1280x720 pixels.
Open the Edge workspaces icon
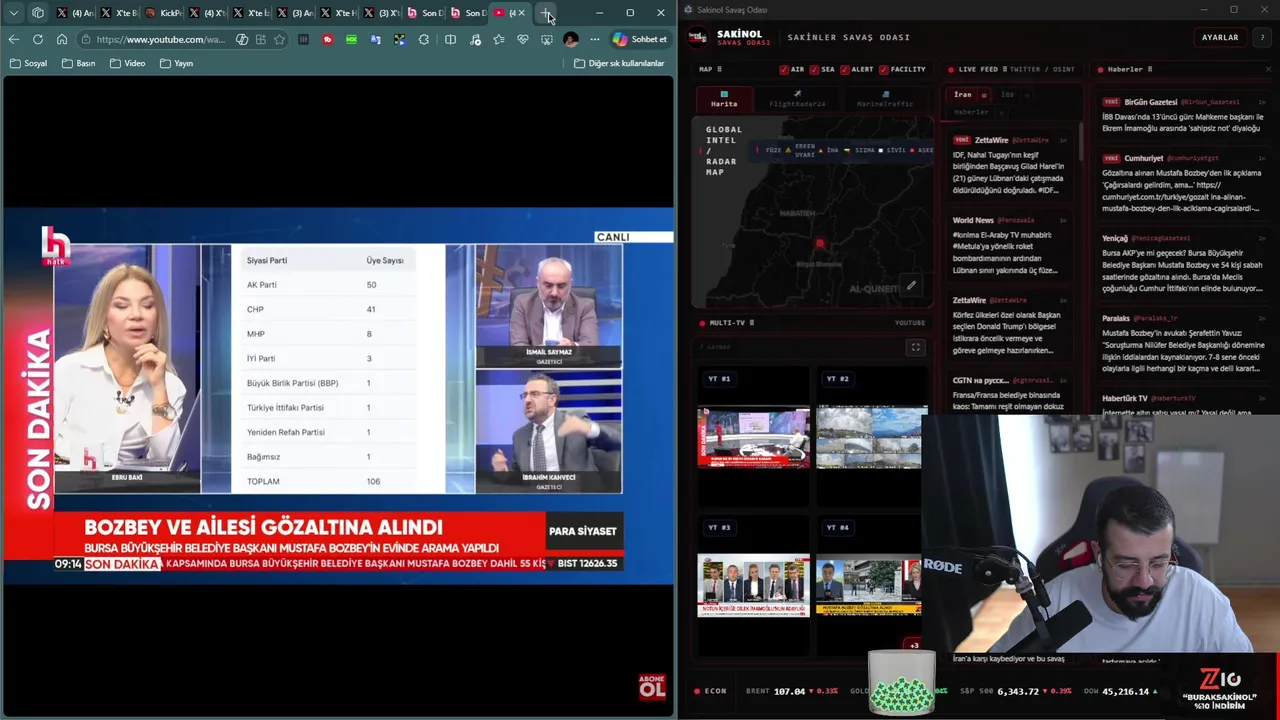tap(38, 13)
